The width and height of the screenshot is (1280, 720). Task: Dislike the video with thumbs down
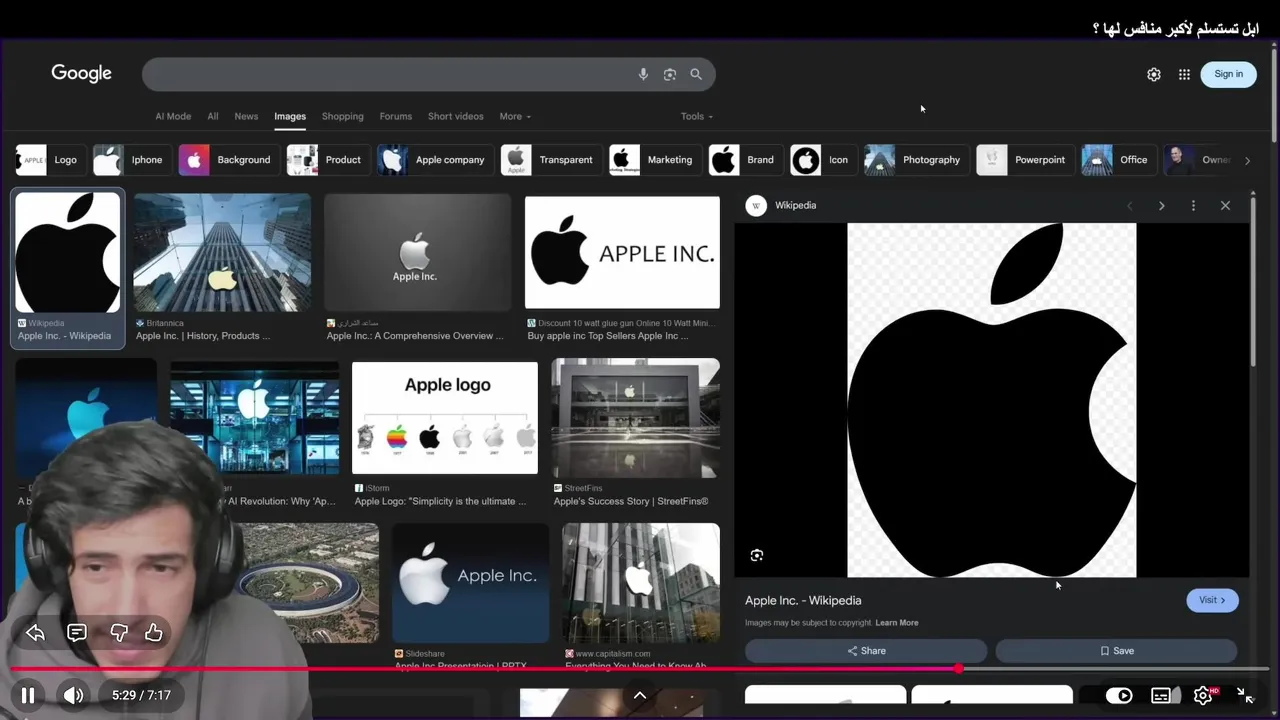(x=118, y=633)
